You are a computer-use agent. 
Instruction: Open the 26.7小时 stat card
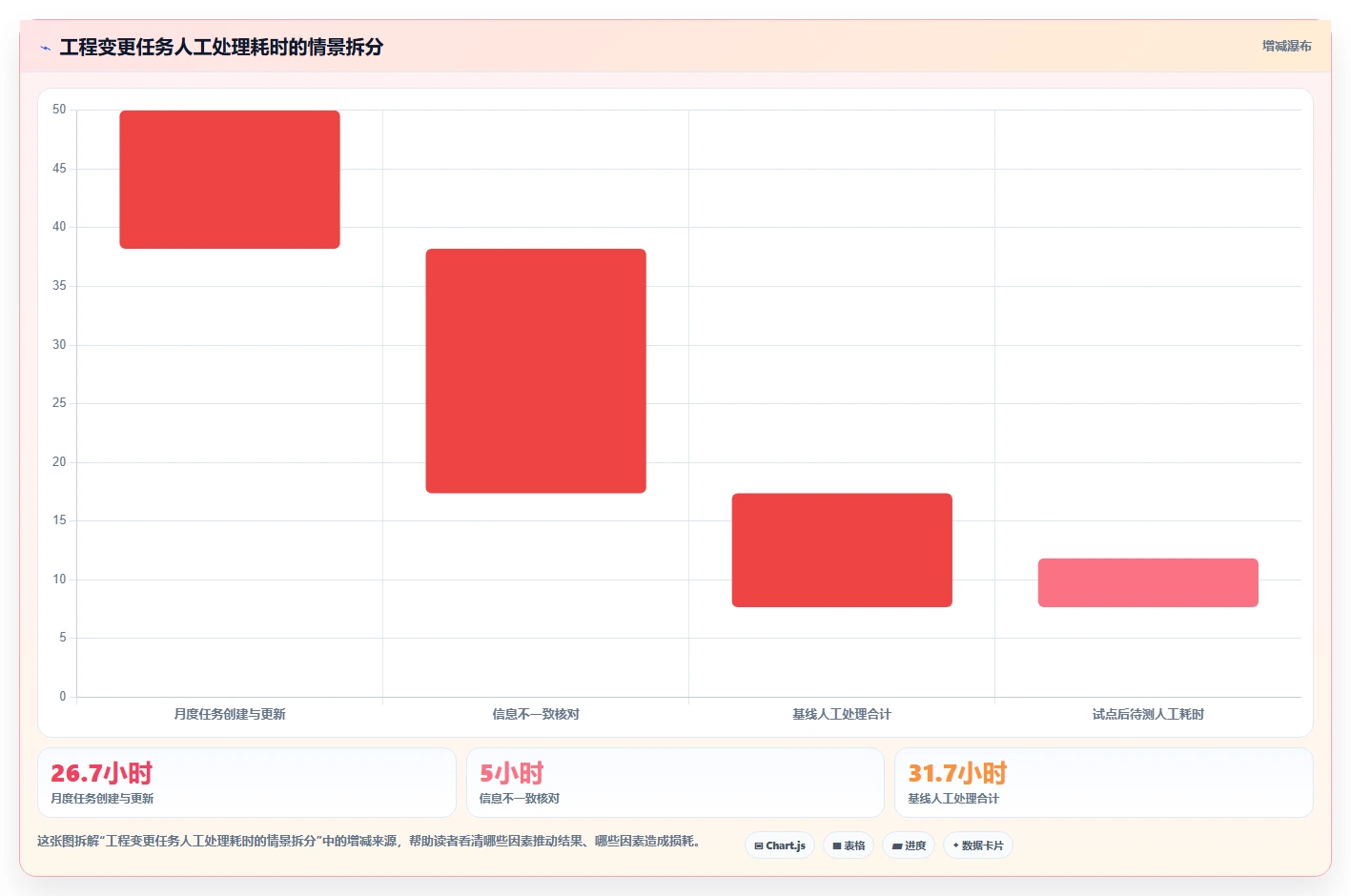(247, 783)
